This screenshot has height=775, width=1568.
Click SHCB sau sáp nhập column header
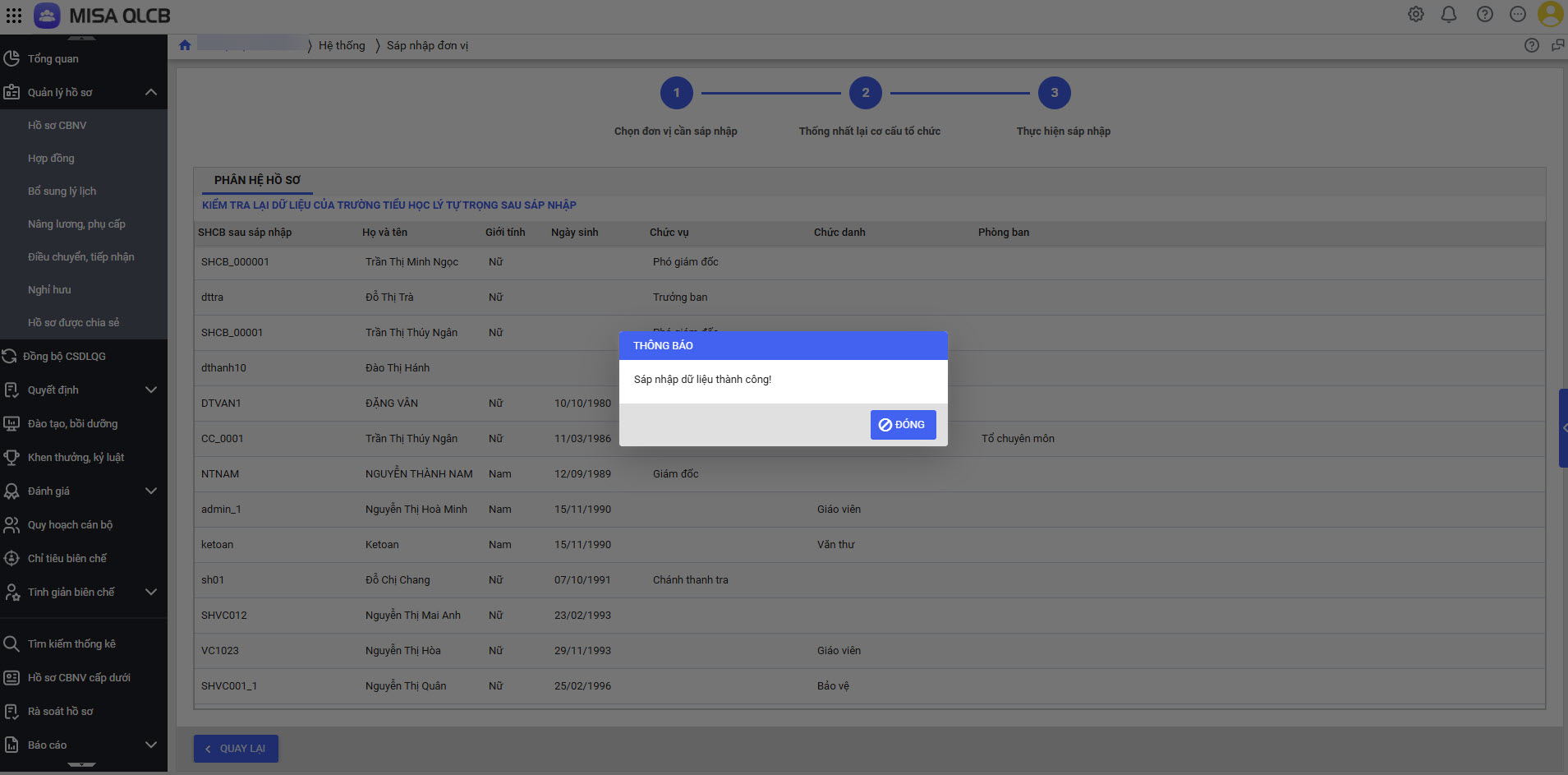pos(245,233)
